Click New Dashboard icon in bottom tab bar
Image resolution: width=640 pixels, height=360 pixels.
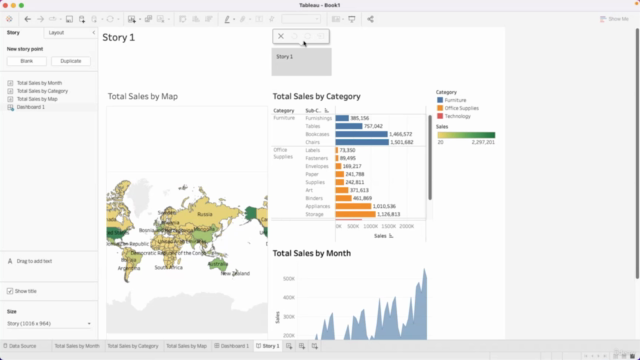click(302, 346)
